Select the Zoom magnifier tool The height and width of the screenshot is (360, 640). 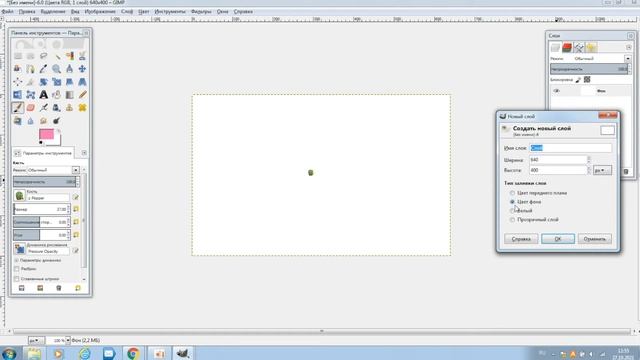click(57, 69)
